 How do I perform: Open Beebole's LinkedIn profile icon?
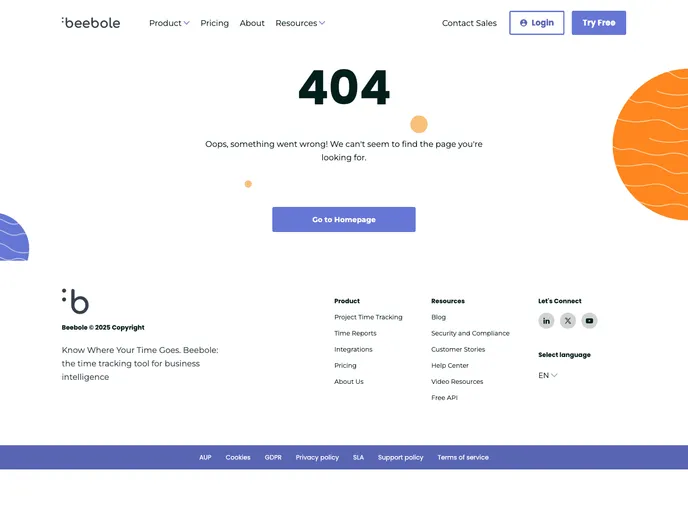tap(546, 321)
